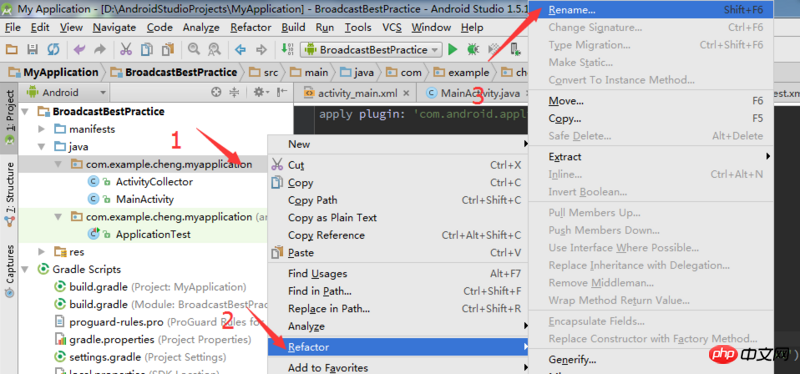Run the app with green play icon
Viewport: 800px width, 374px height.
click(x=453, y=49)
